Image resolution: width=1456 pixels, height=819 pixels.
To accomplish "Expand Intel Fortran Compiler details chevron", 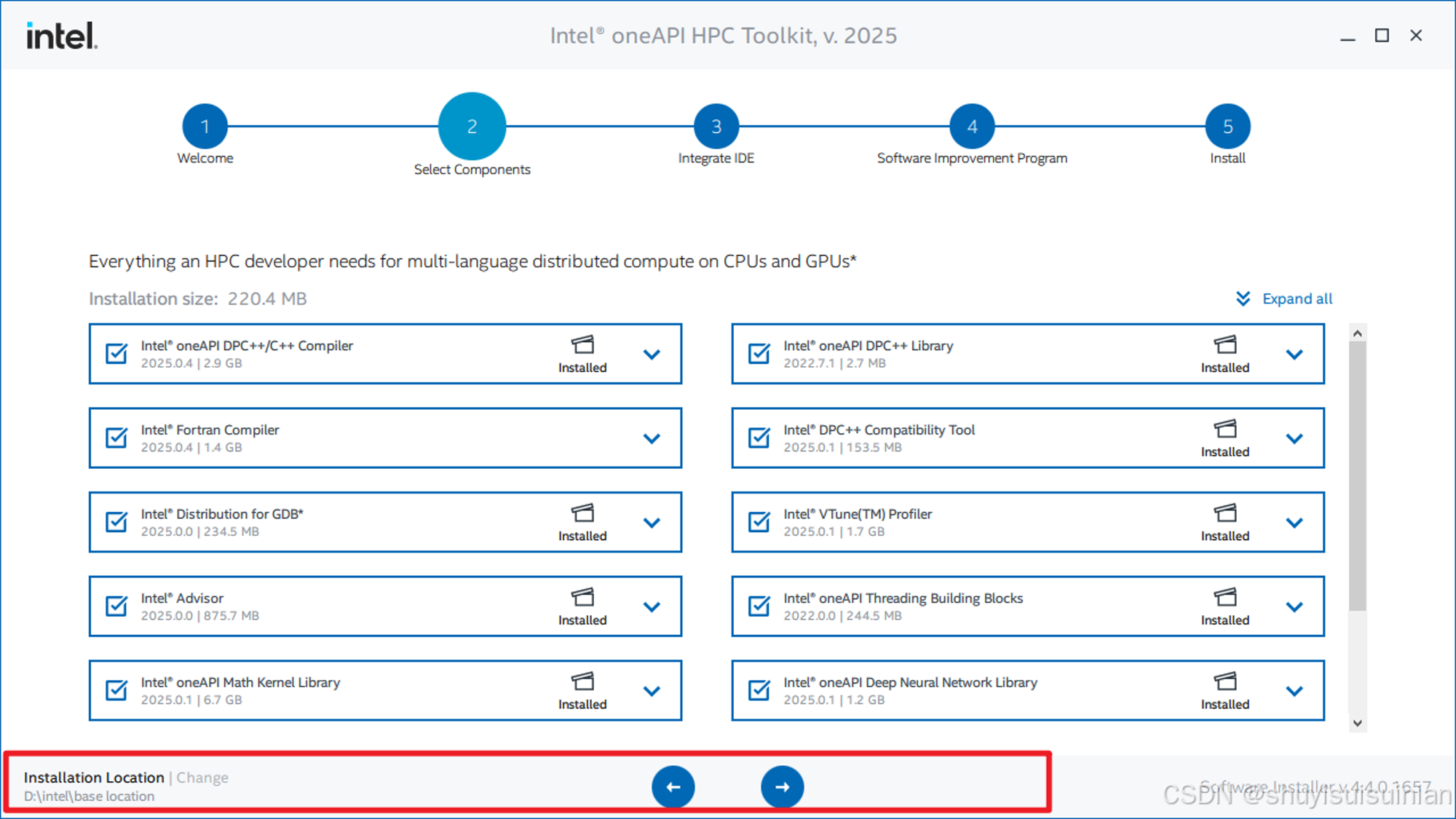I will click(652, 438).
